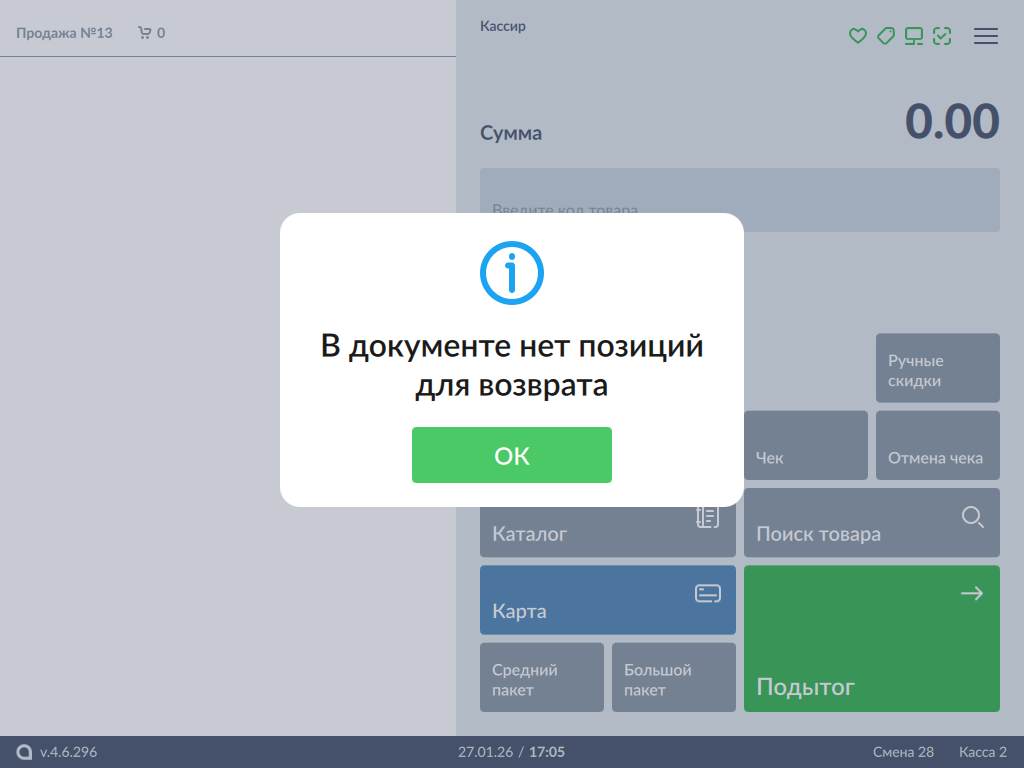The image size is (1024, 768).
Task: Click the blue info icon in dialog
Action: (511, 272)
